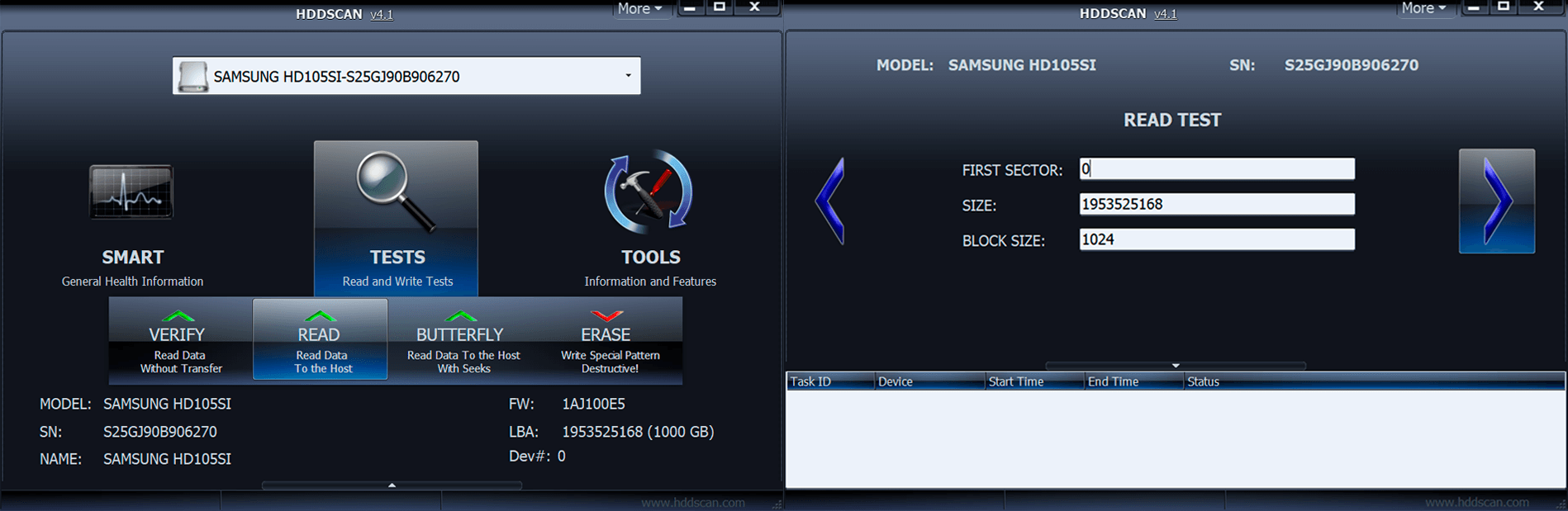Focus the SIZE input field
The height and width of the screenshot is (511, 1568).
point(1217,204)
